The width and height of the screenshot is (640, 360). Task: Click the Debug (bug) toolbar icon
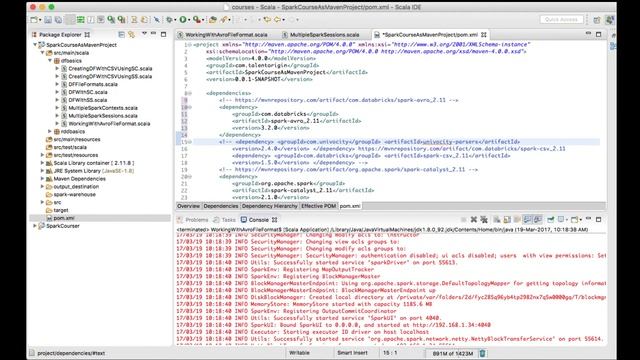(169, 20)
